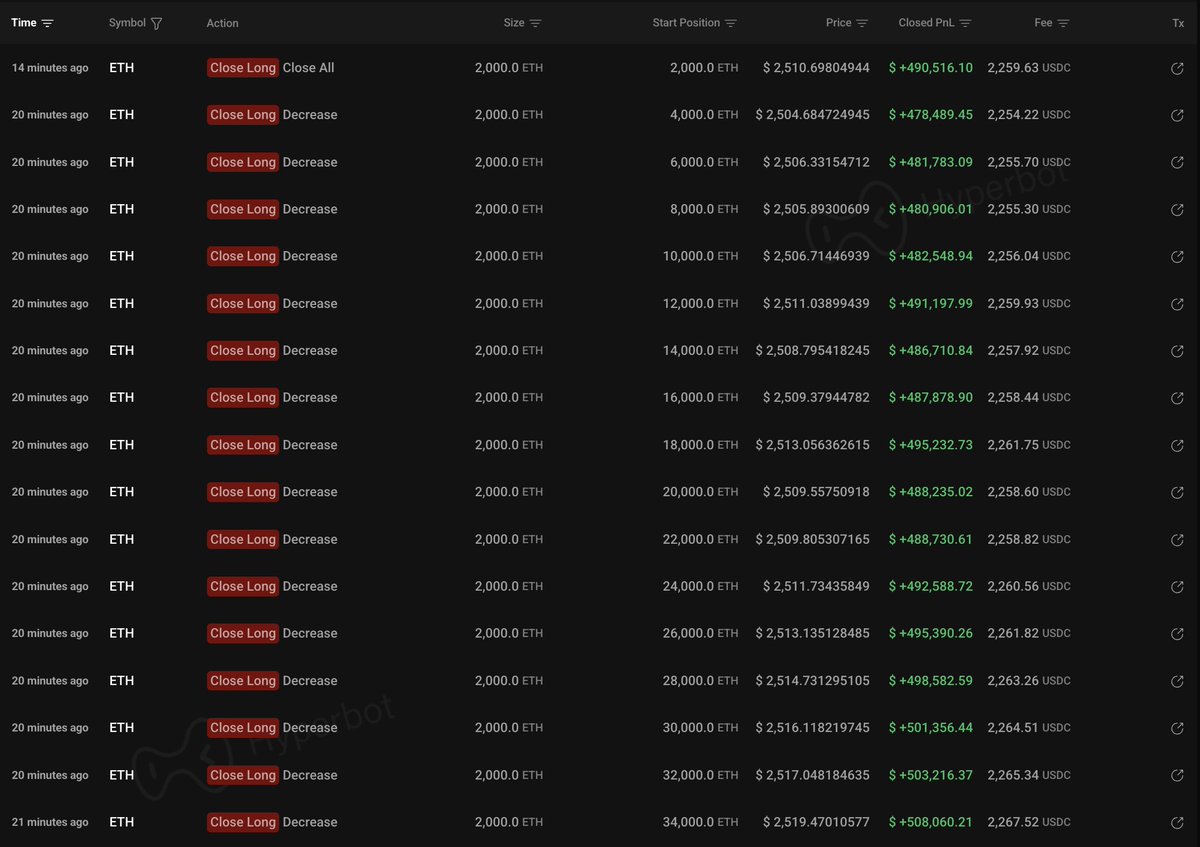Select price $ 2,516.118219745

click(x=813, y=728)
